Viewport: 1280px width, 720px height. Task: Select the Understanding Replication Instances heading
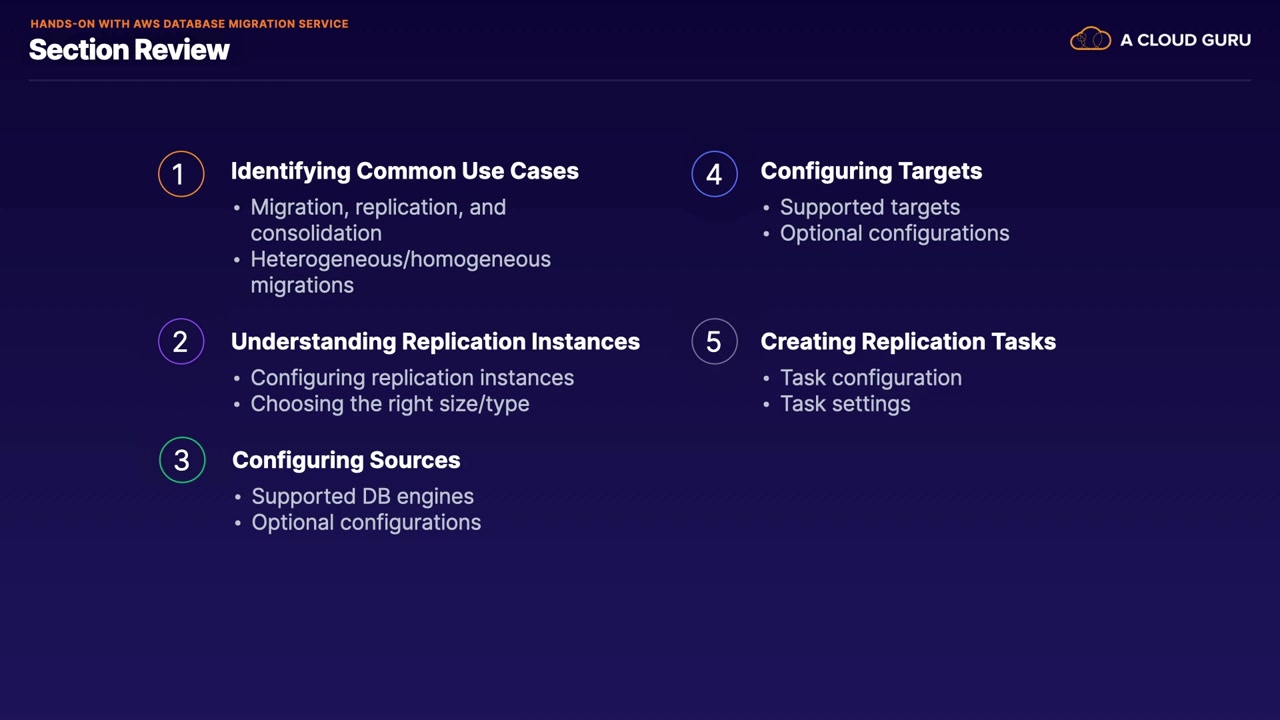(x=435, y=342)
